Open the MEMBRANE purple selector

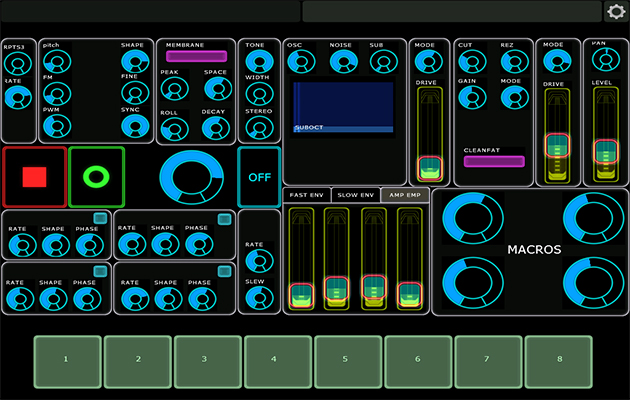196,56
